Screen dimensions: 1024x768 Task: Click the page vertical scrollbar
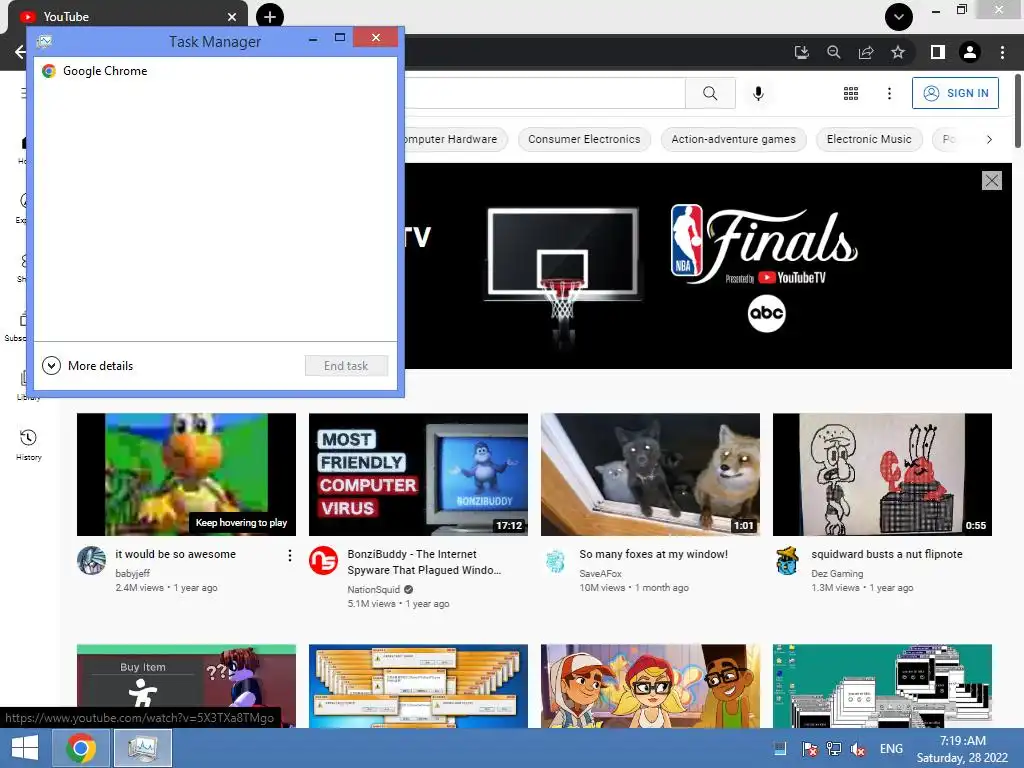tap(1017, 111)
